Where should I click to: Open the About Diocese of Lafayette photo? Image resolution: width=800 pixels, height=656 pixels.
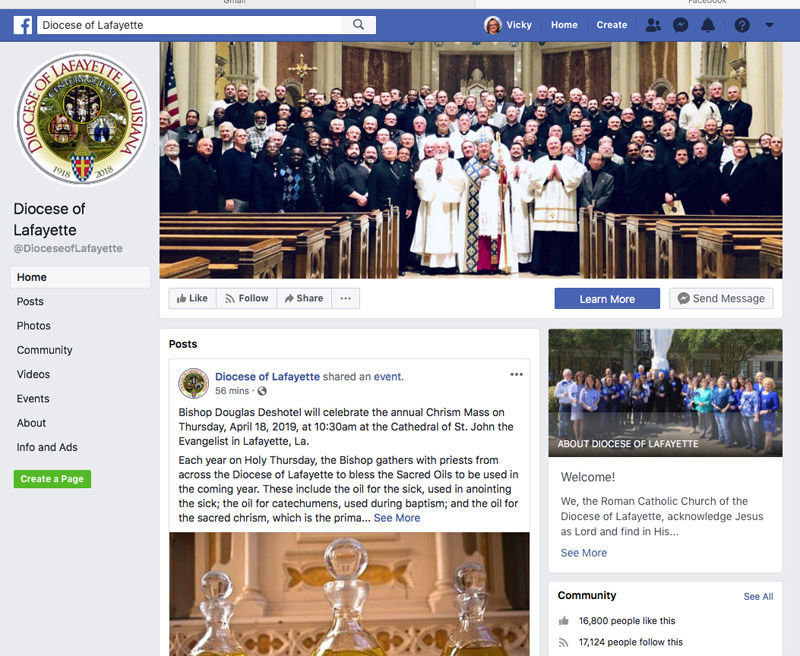[665, 393]
